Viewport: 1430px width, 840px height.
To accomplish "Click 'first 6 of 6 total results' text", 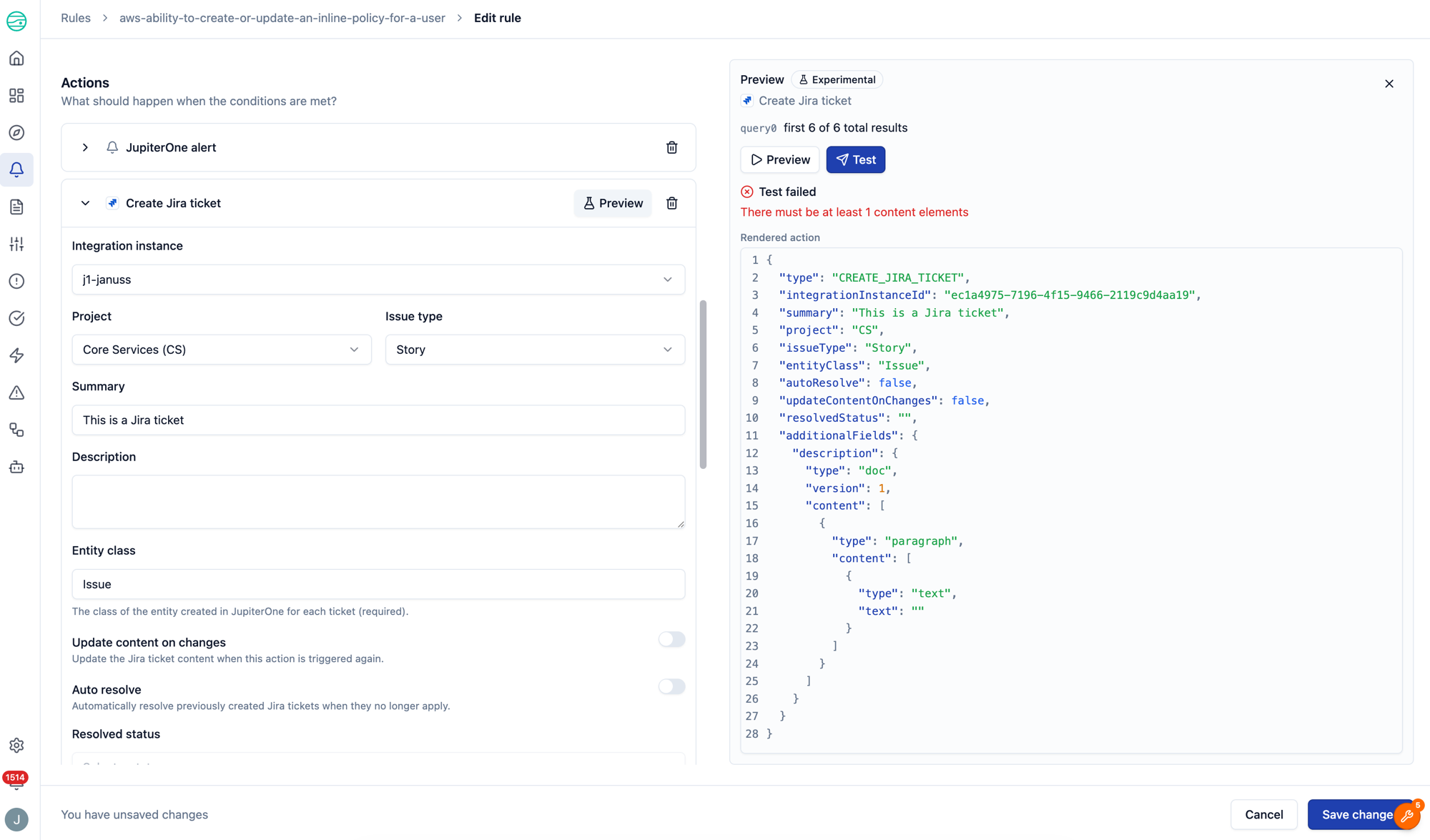I will click(845, 128).
